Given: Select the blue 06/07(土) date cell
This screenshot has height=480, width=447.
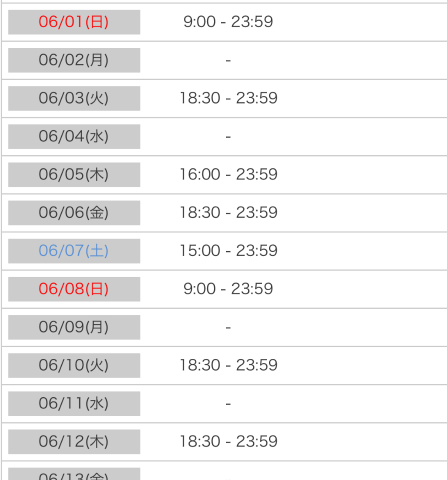Looking at the screenshot, I should (74, 251).
